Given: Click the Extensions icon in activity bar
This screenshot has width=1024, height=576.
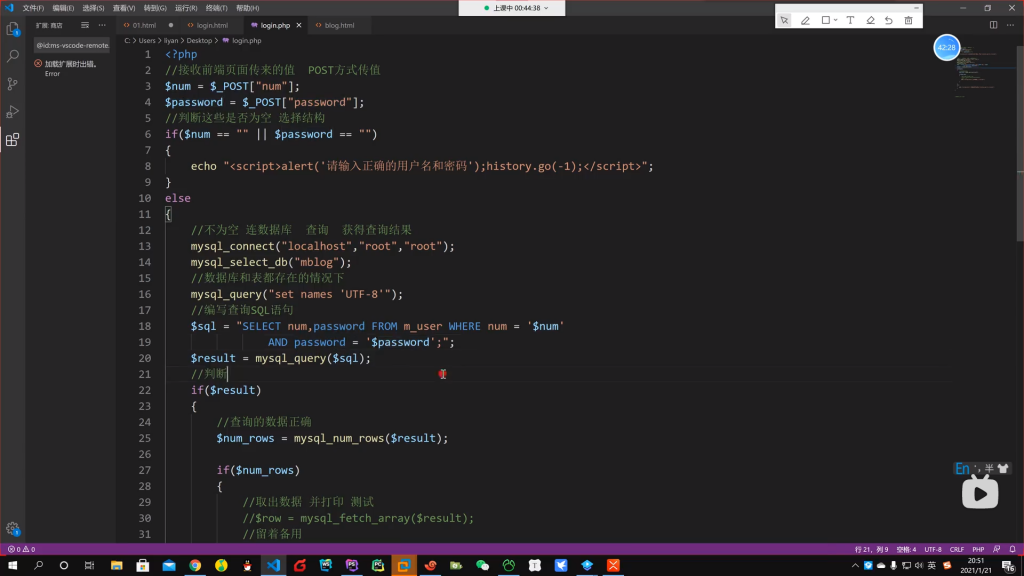Looking at the screenshot, I should (x=13, y=140).
